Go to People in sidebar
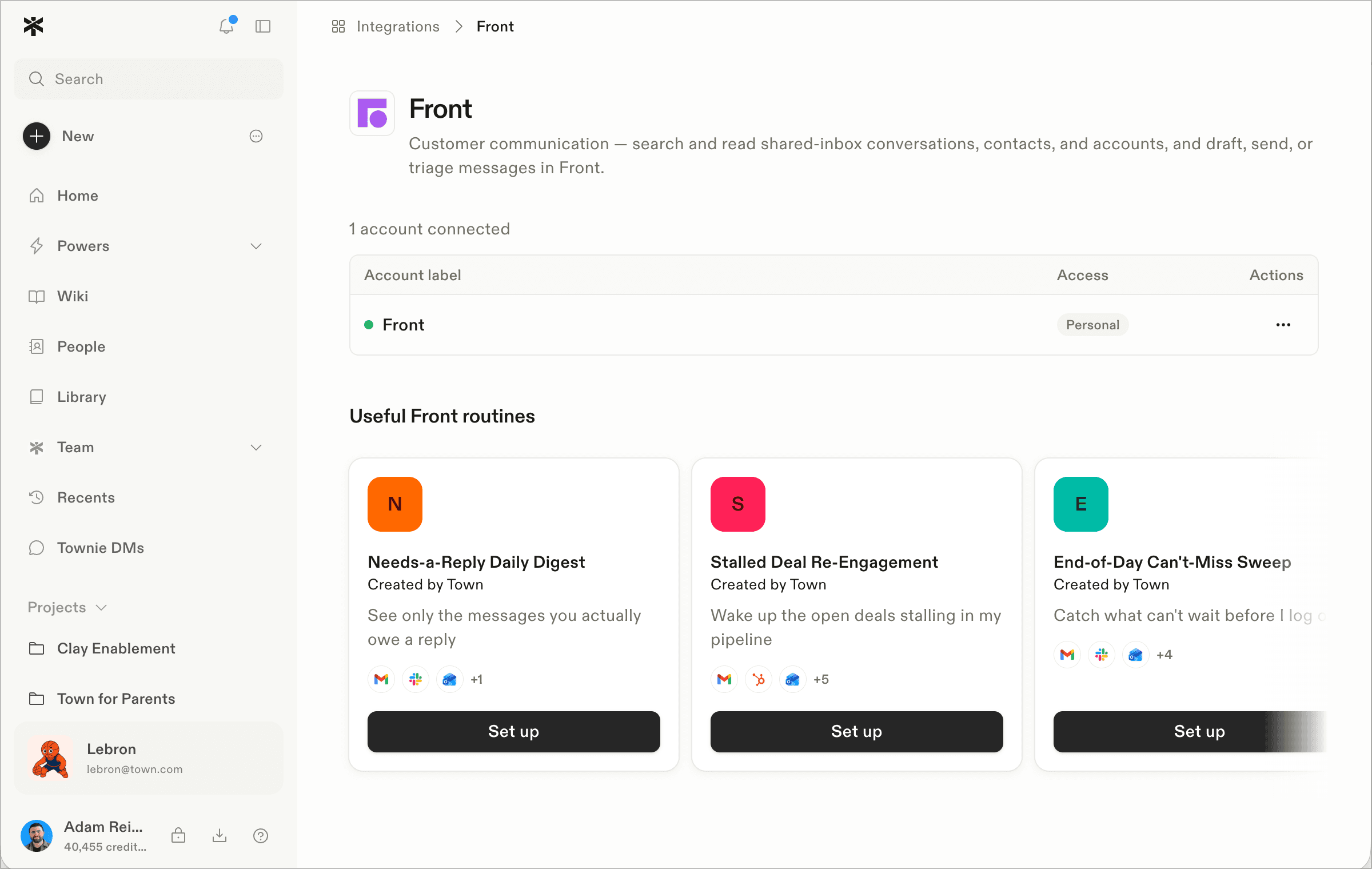 point(149,346)
